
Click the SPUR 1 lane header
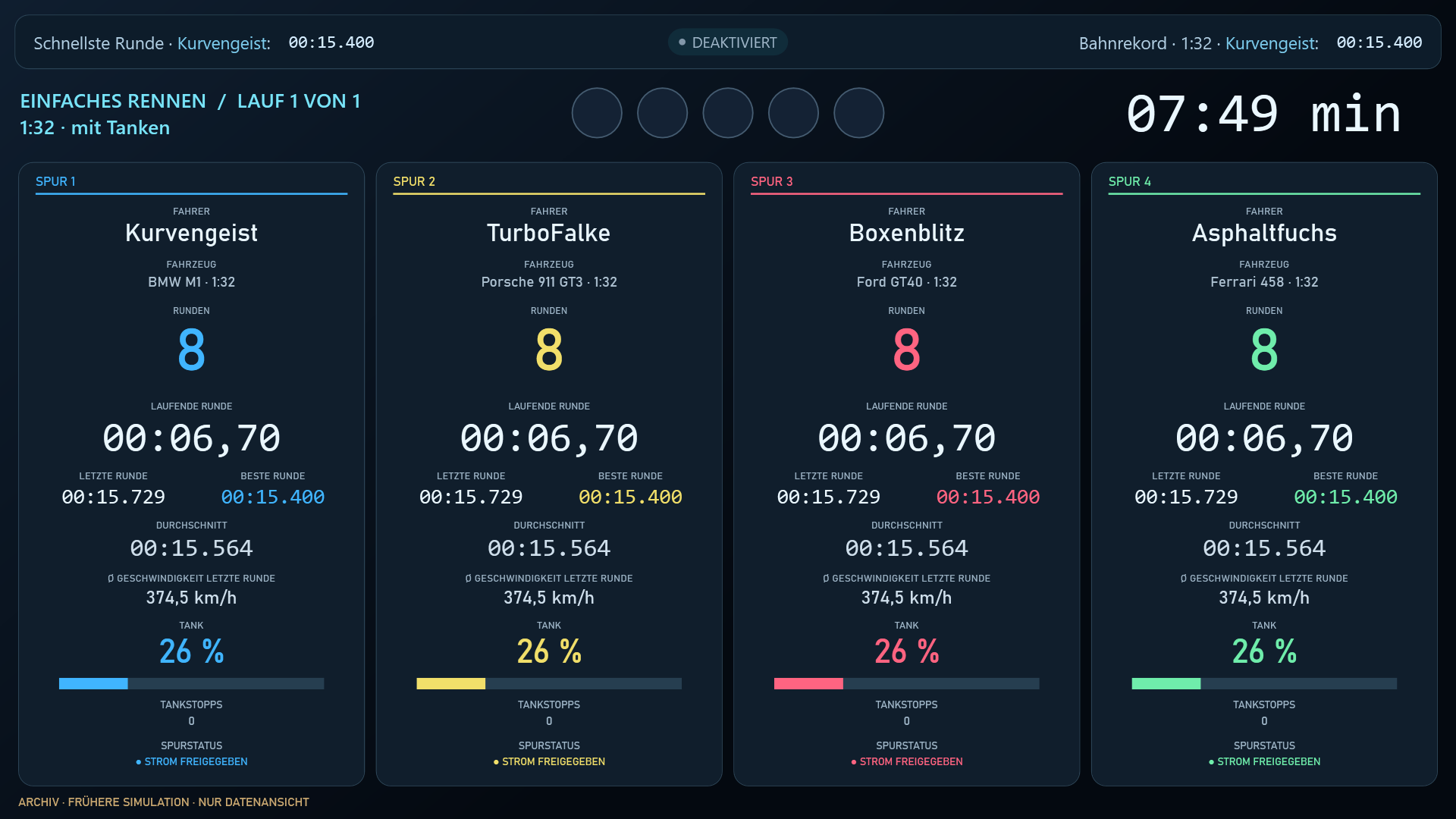[55, 181]
